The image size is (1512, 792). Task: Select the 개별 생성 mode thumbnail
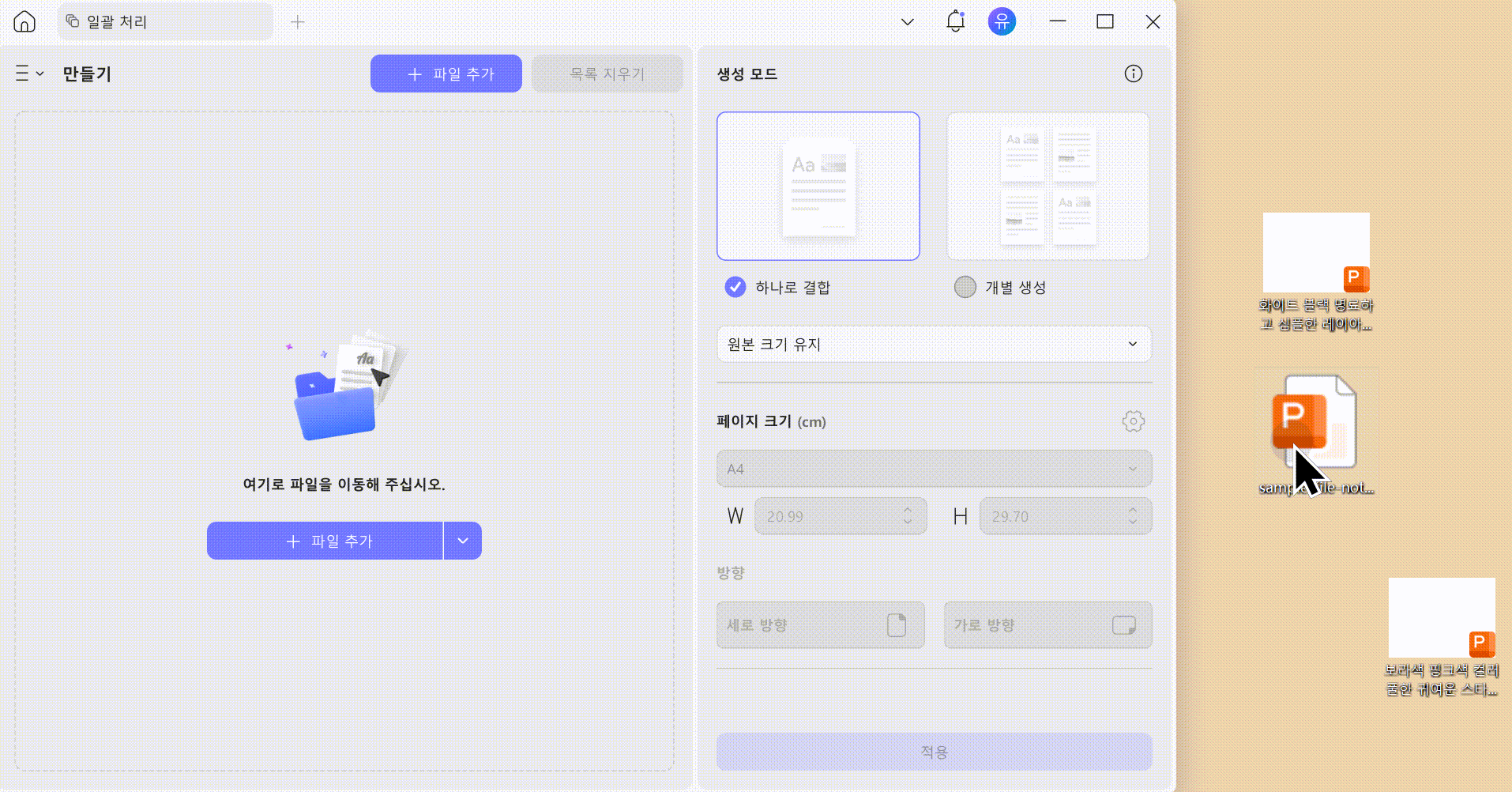point(1048,186)
